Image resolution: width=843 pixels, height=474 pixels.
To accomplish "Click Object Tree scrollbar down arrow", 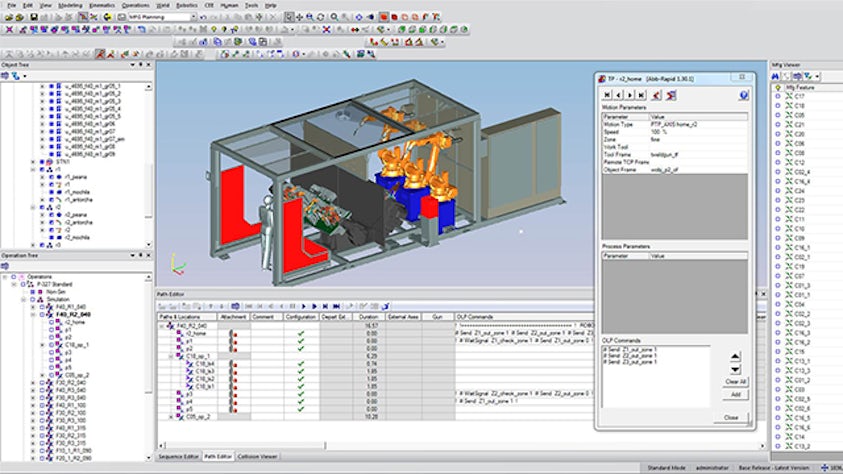I will [148, 245].
